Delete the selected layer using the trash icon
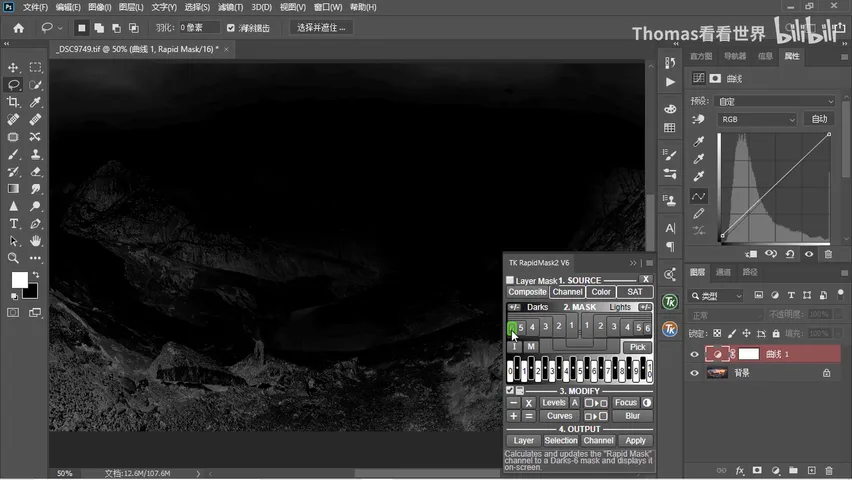Screen dimensions: 852x480 click(x=829, y=470)
